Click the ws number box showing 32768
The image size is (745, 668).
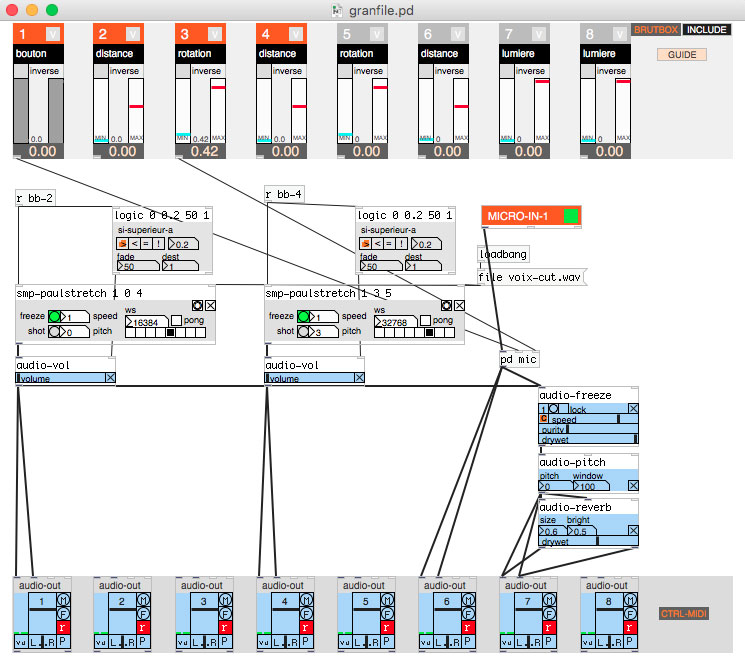click(x=395, y=322)
